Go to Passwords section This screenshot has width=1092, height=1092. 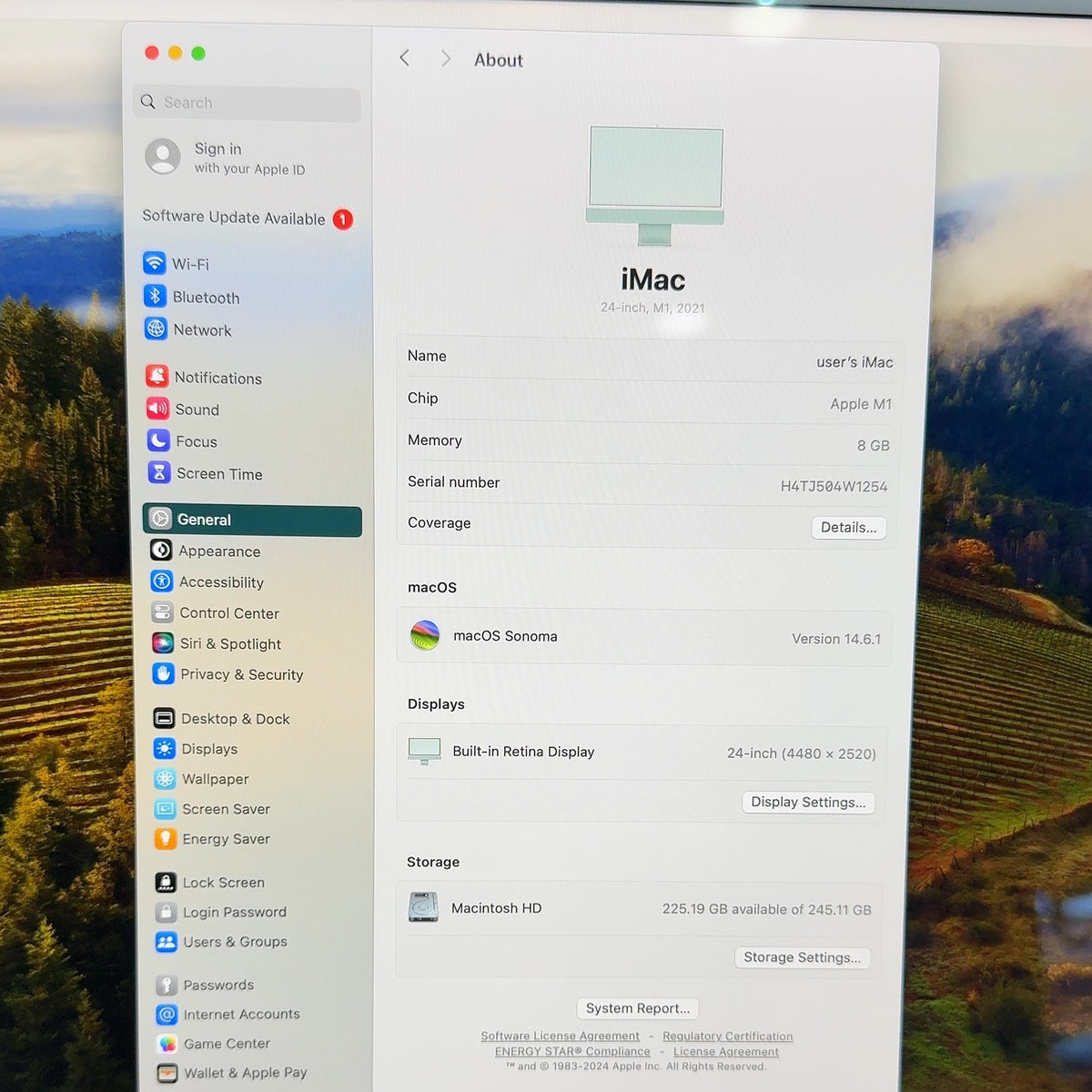tap(207, 985)
